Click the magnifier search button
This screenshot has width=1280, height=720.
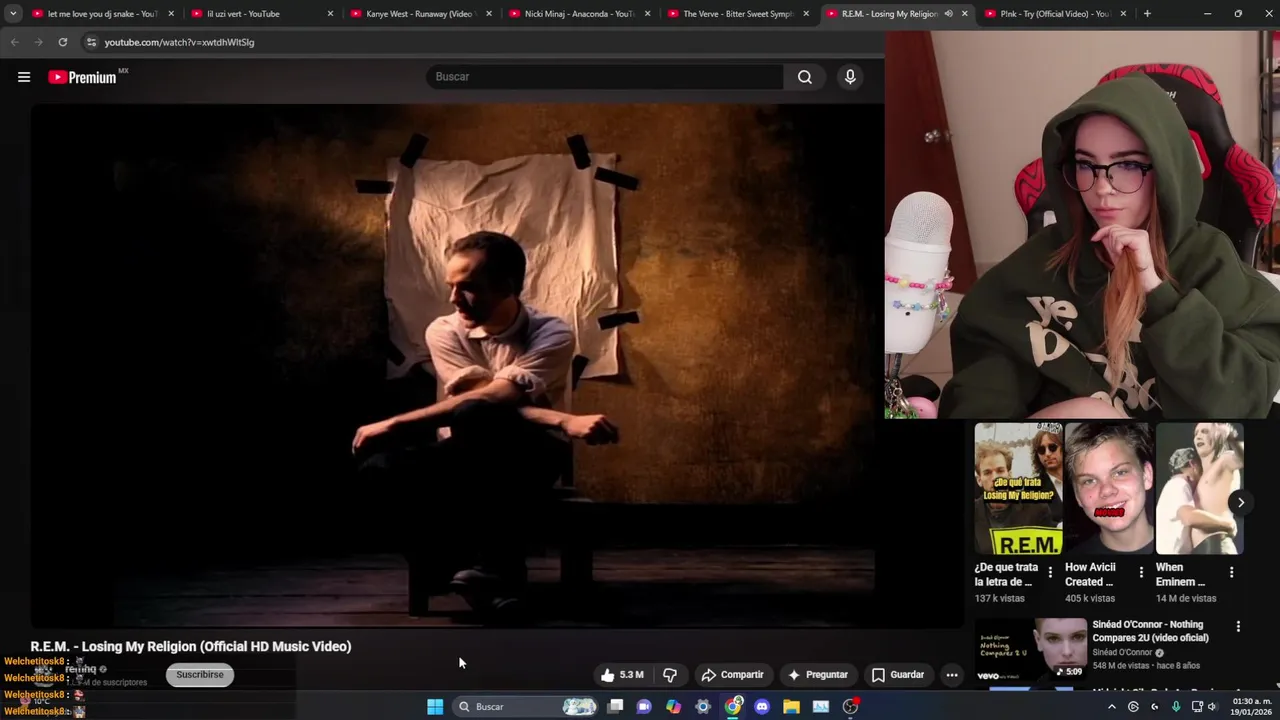(x=805, y=77)
